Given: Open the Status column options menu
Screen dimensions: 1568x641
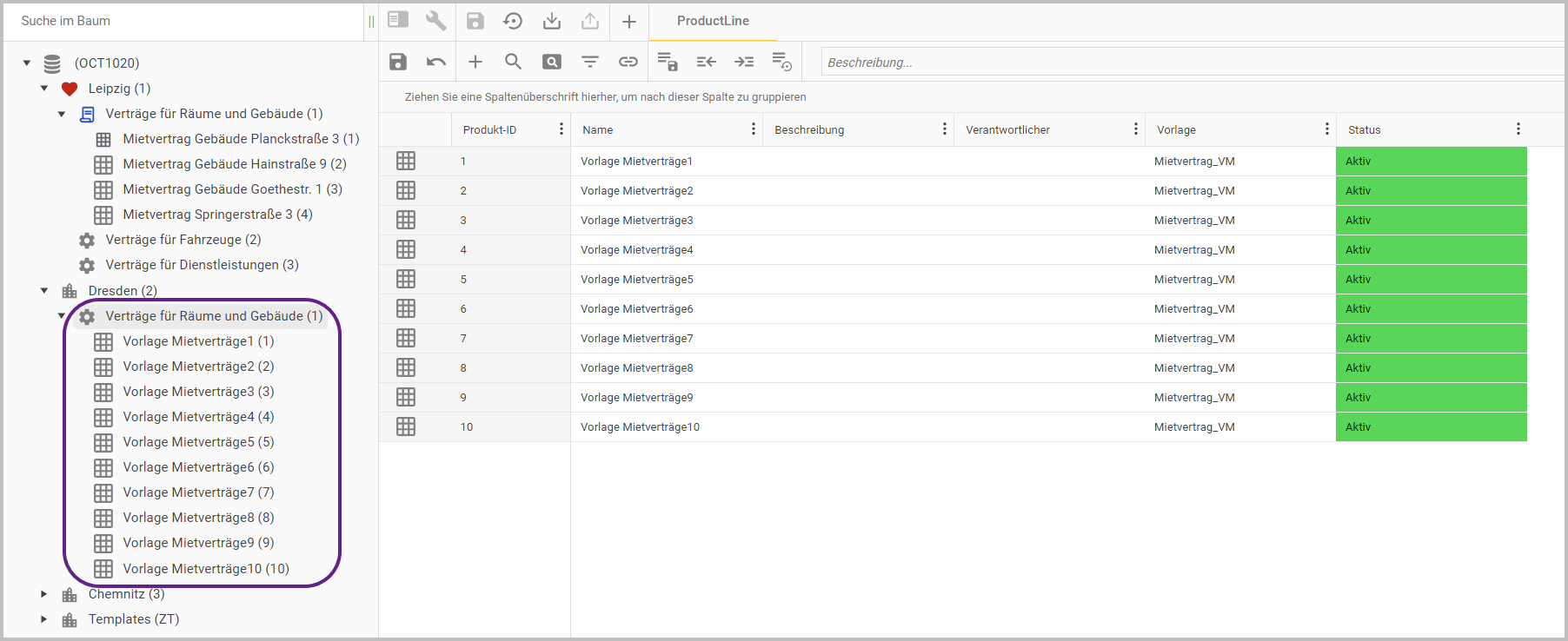Looking at the screenshot, I should click(x=1518, y=129).
